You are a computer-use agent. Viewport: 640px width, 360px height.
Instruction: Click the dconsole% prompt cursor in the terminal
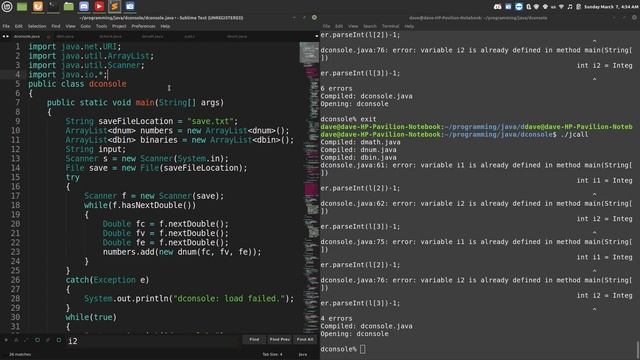(363, 349)
